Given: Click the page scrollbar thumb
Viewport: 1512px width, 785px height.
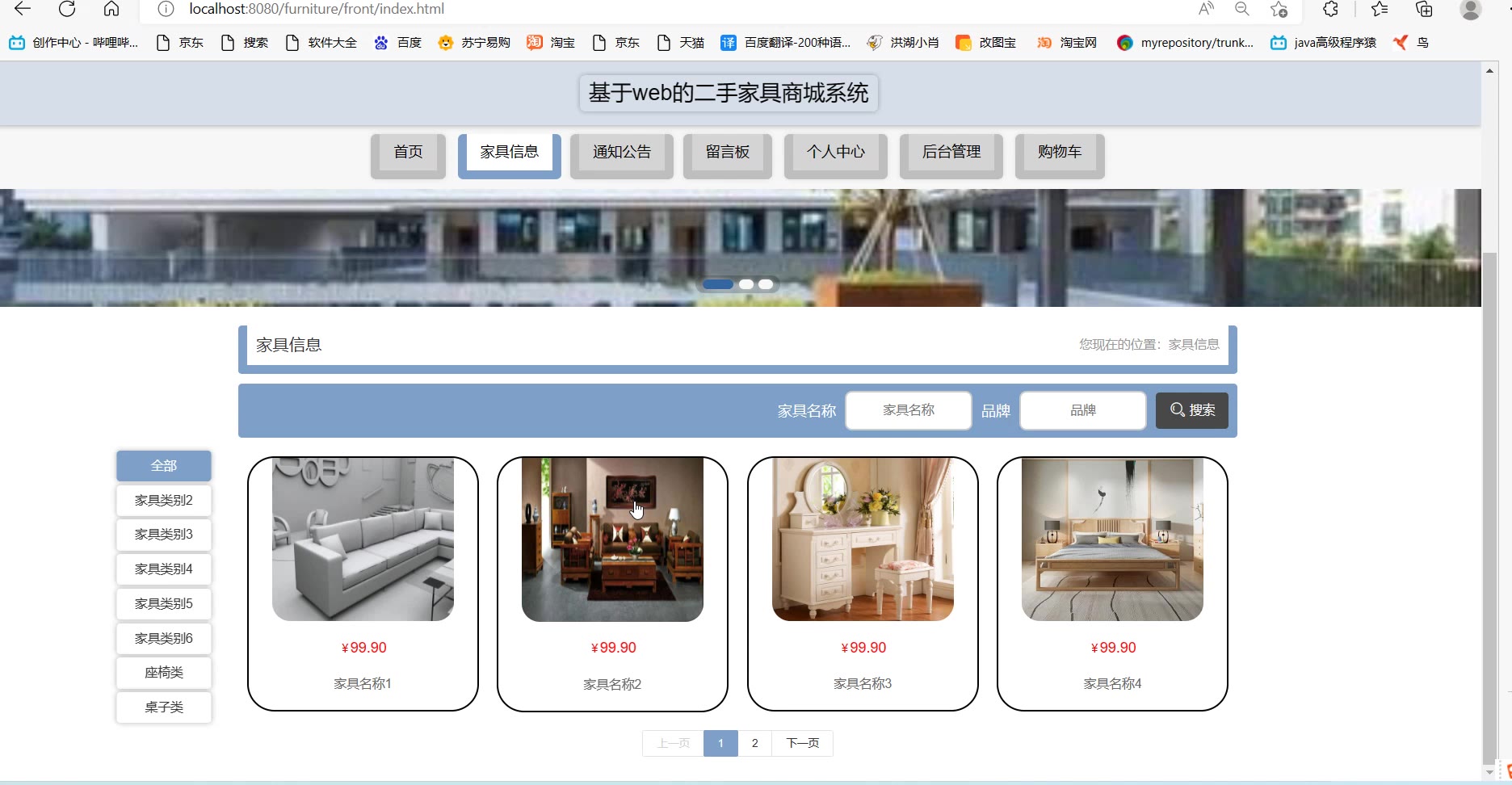Looking at the screenshot, I should click(x=1490, y=507).
